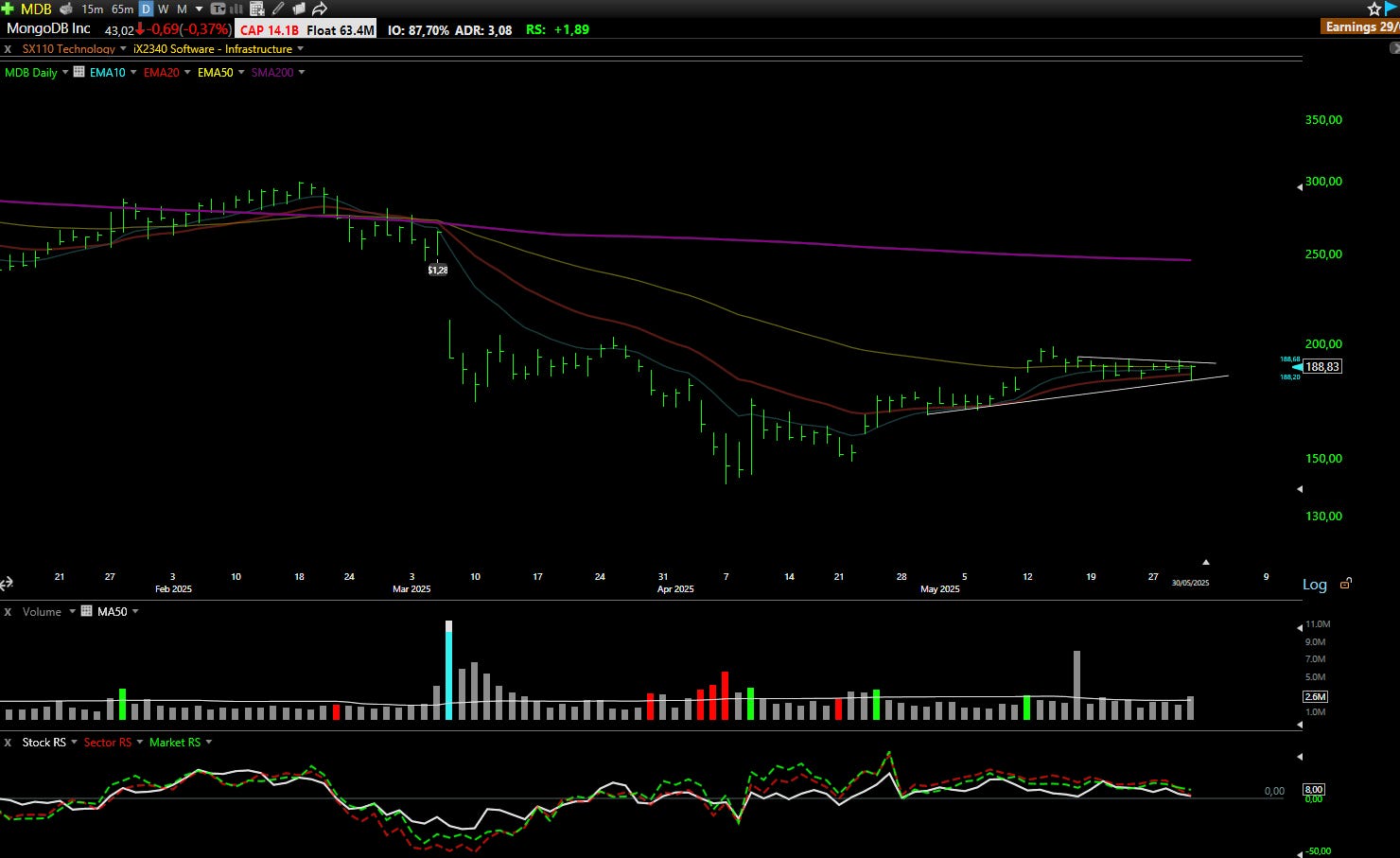Close the Volume pane with x
The height and width of the screenshot is (858, 1400).
8,612
